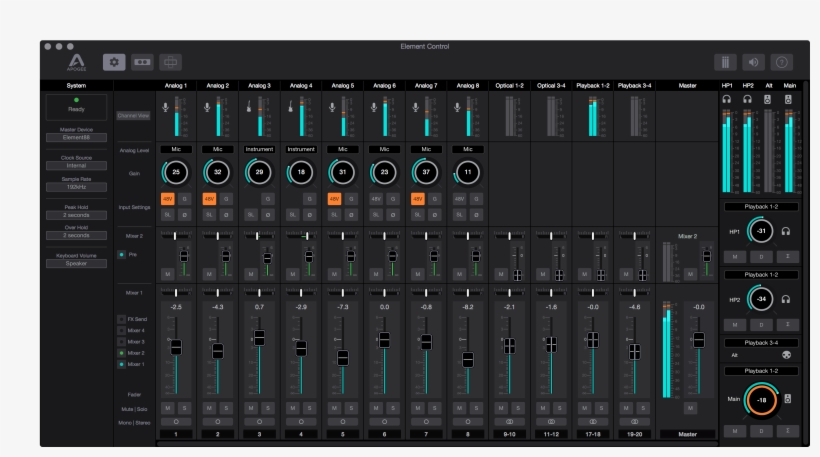Viewport: 820px width, 457px height.
Task: Click the Apogee logo
Action: (x=76, y=62)
